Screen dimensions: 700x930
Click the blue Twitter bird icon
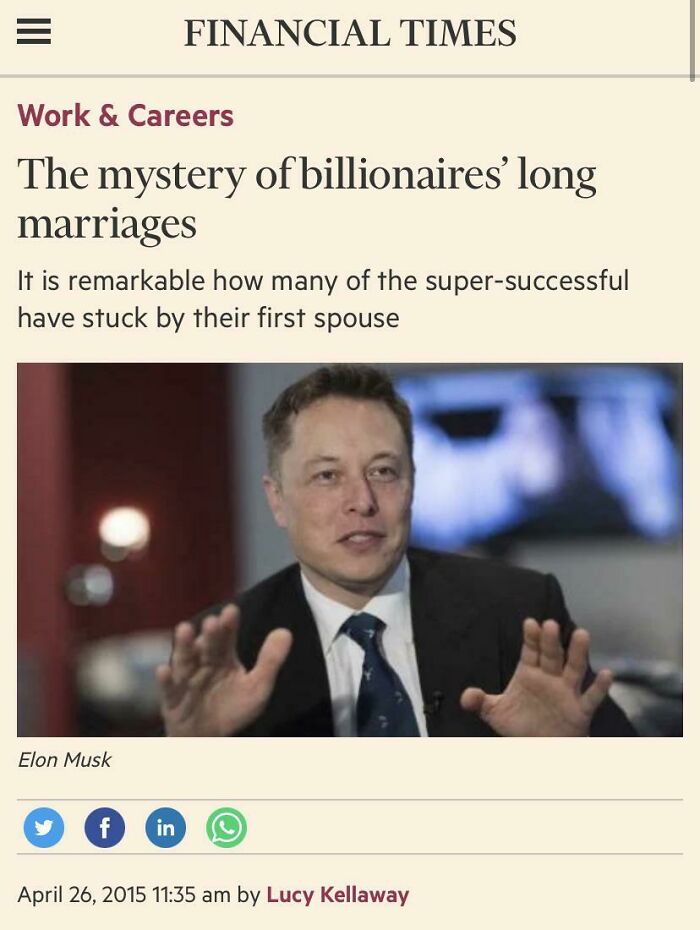pyautogui.click(x=42, y=827)
